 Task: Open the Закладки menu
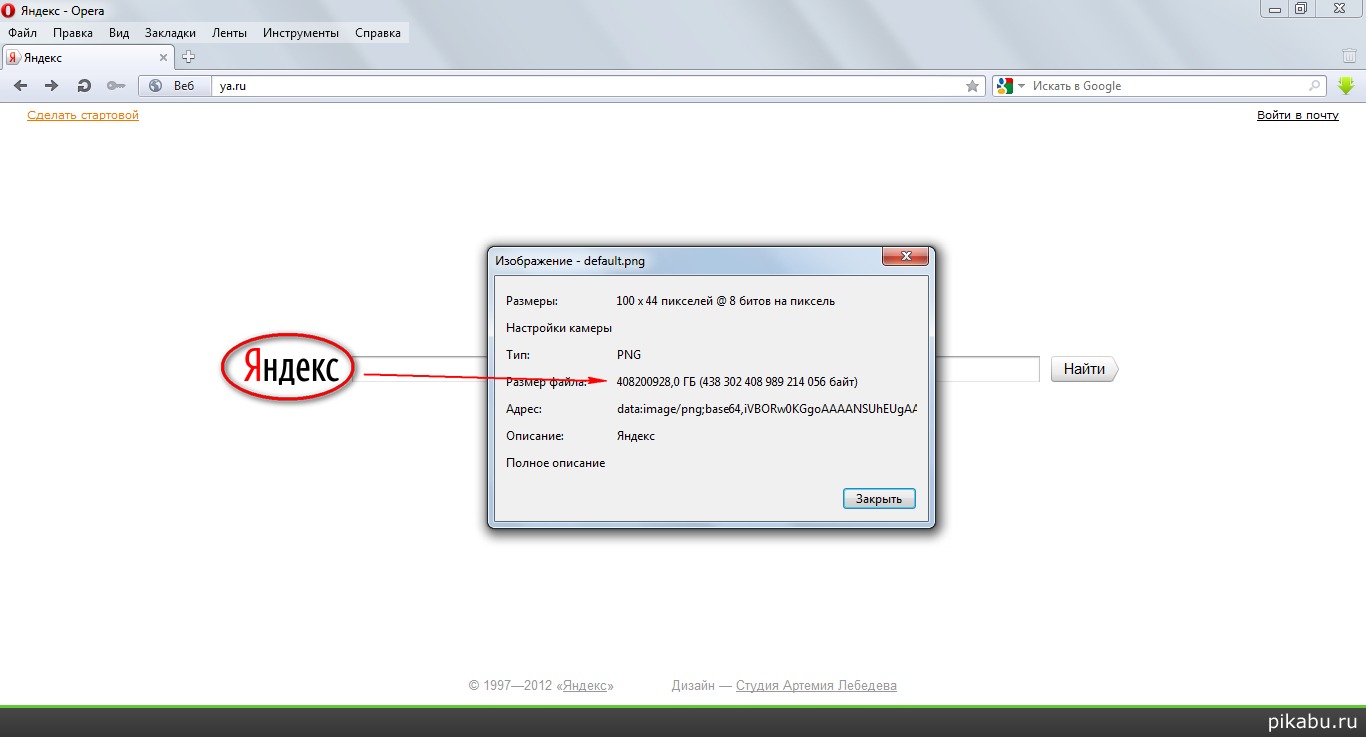(170, 33)
